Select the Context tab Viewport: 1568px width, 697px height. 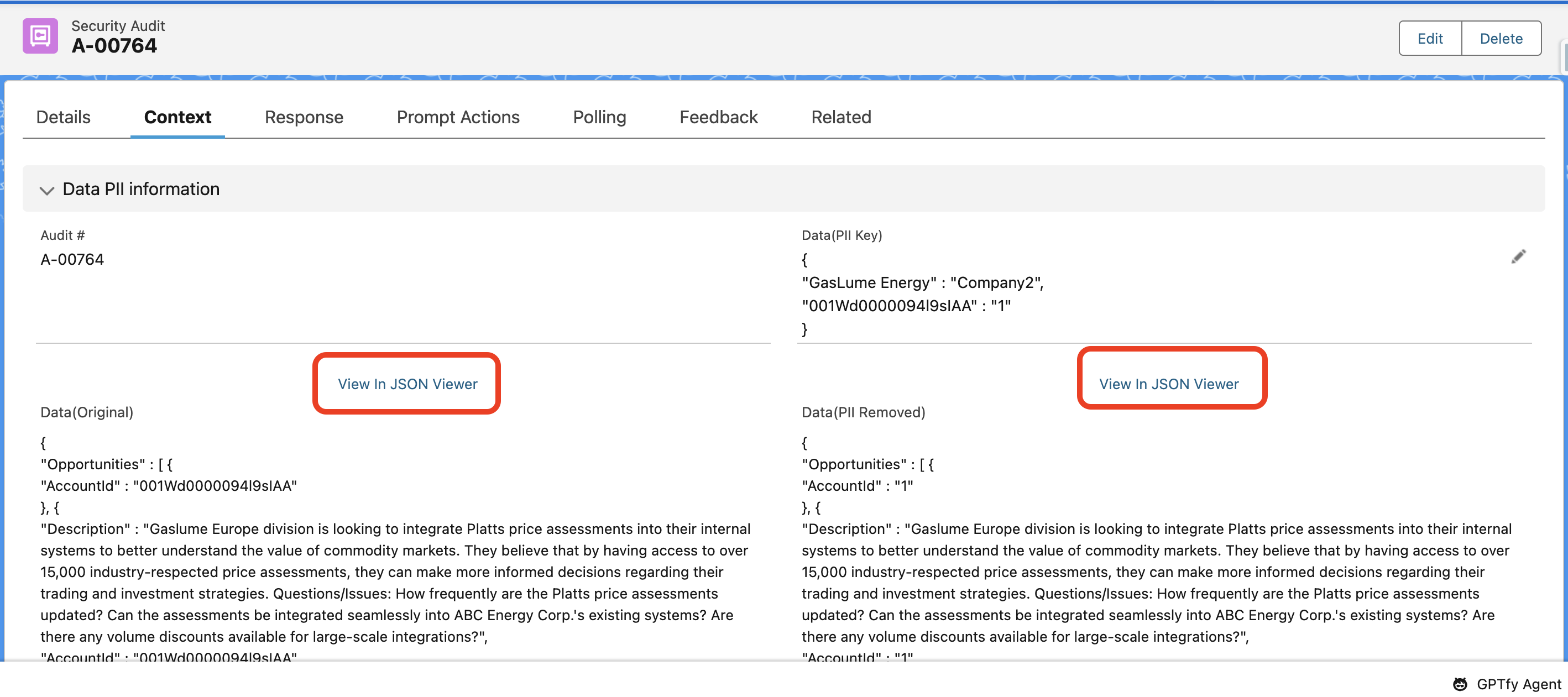[177, 117]
